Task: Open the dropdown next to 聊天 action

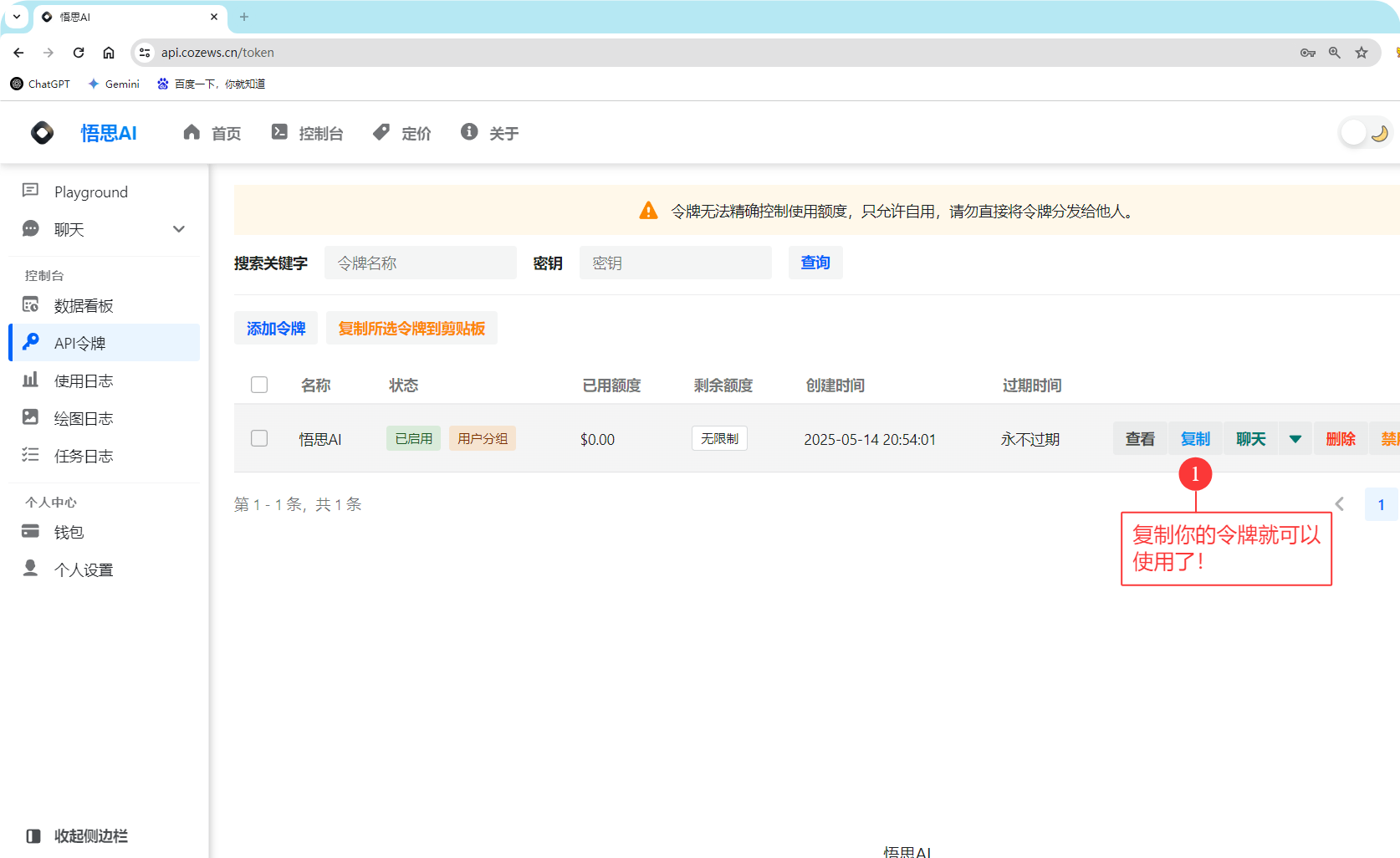Action: coord(1295,437)
